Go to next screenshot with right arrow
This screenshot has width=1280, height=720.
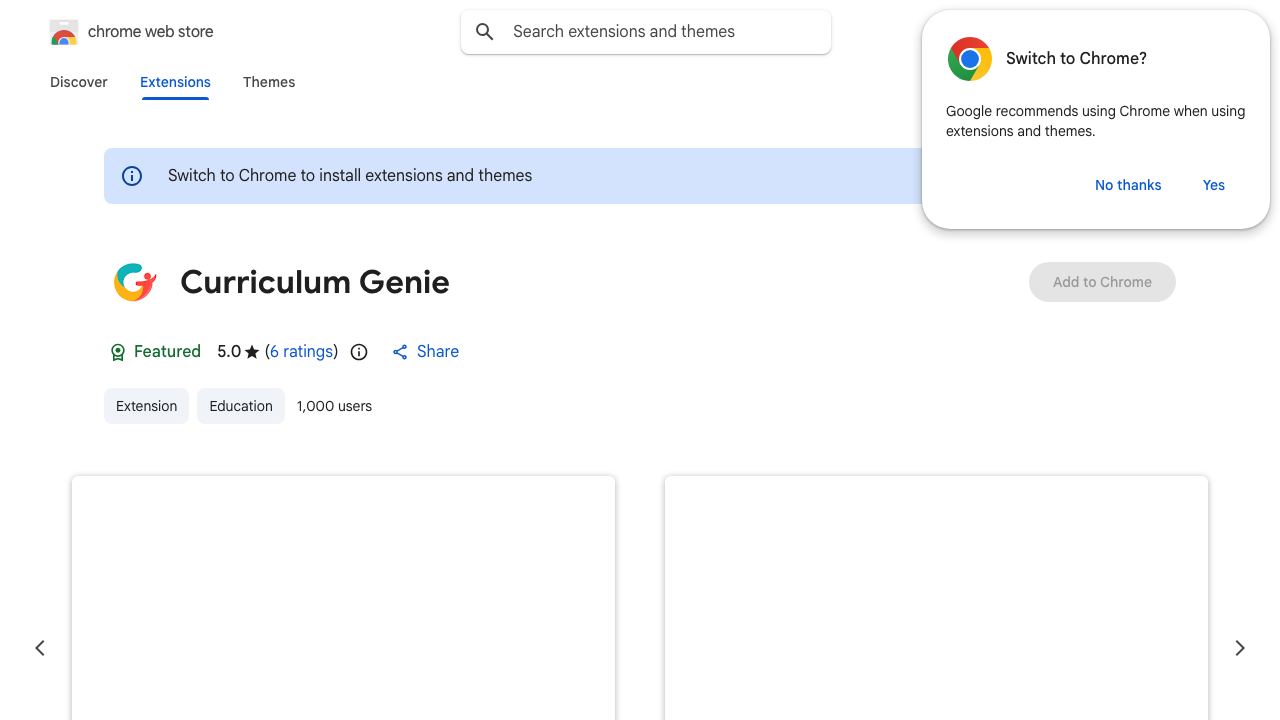[1240, 648]
